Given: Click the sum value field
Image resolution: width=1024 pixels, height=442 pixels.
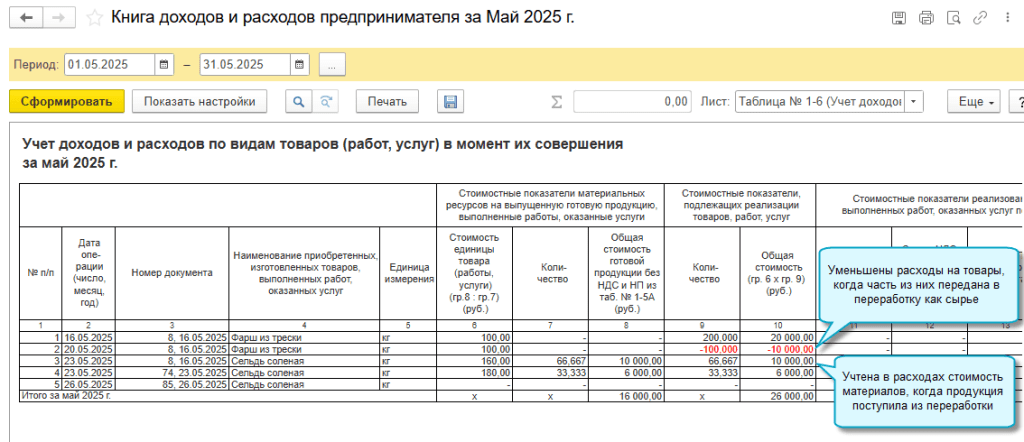Looking at the screenshot, I should click(x=632, y=101).
